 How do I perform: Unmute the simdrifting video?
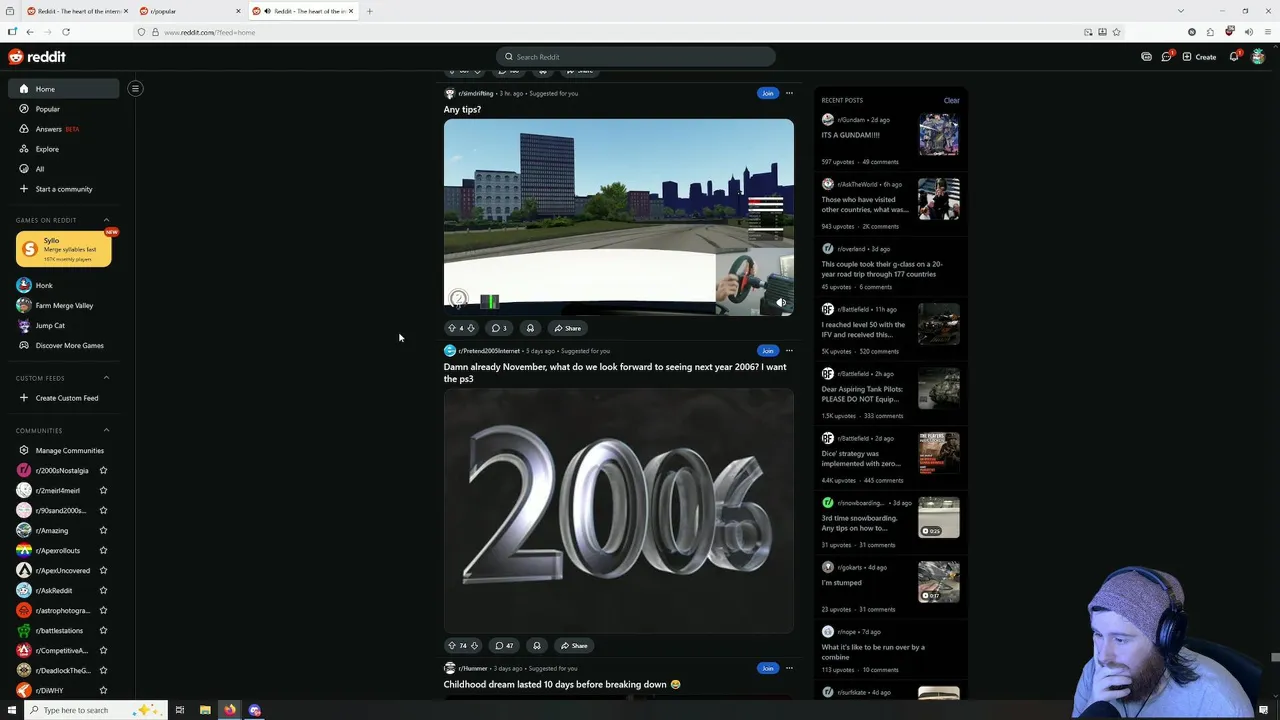(x=781, y=302)
